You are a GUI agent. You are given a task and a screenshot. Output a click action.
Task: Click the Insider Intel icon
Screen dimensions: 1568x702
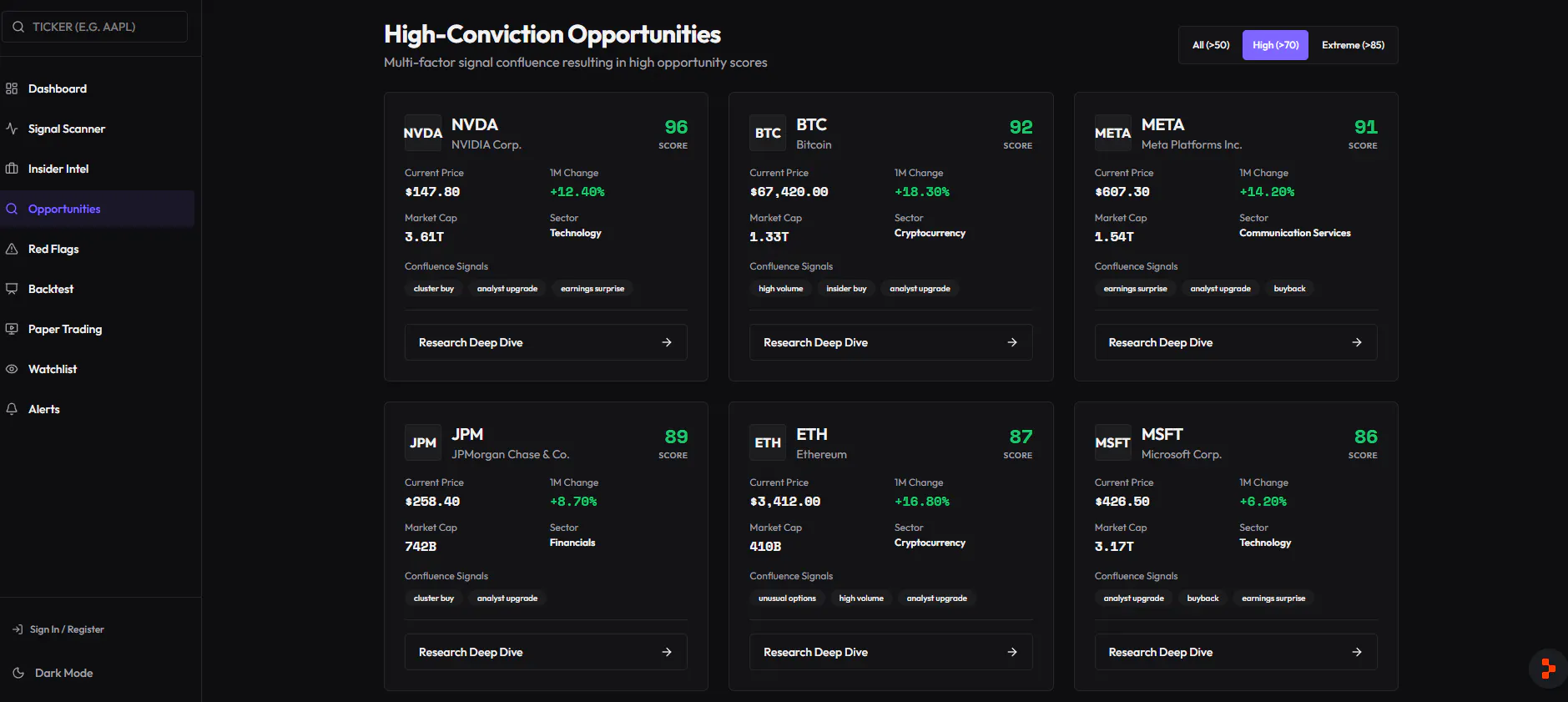coord(12,169)
